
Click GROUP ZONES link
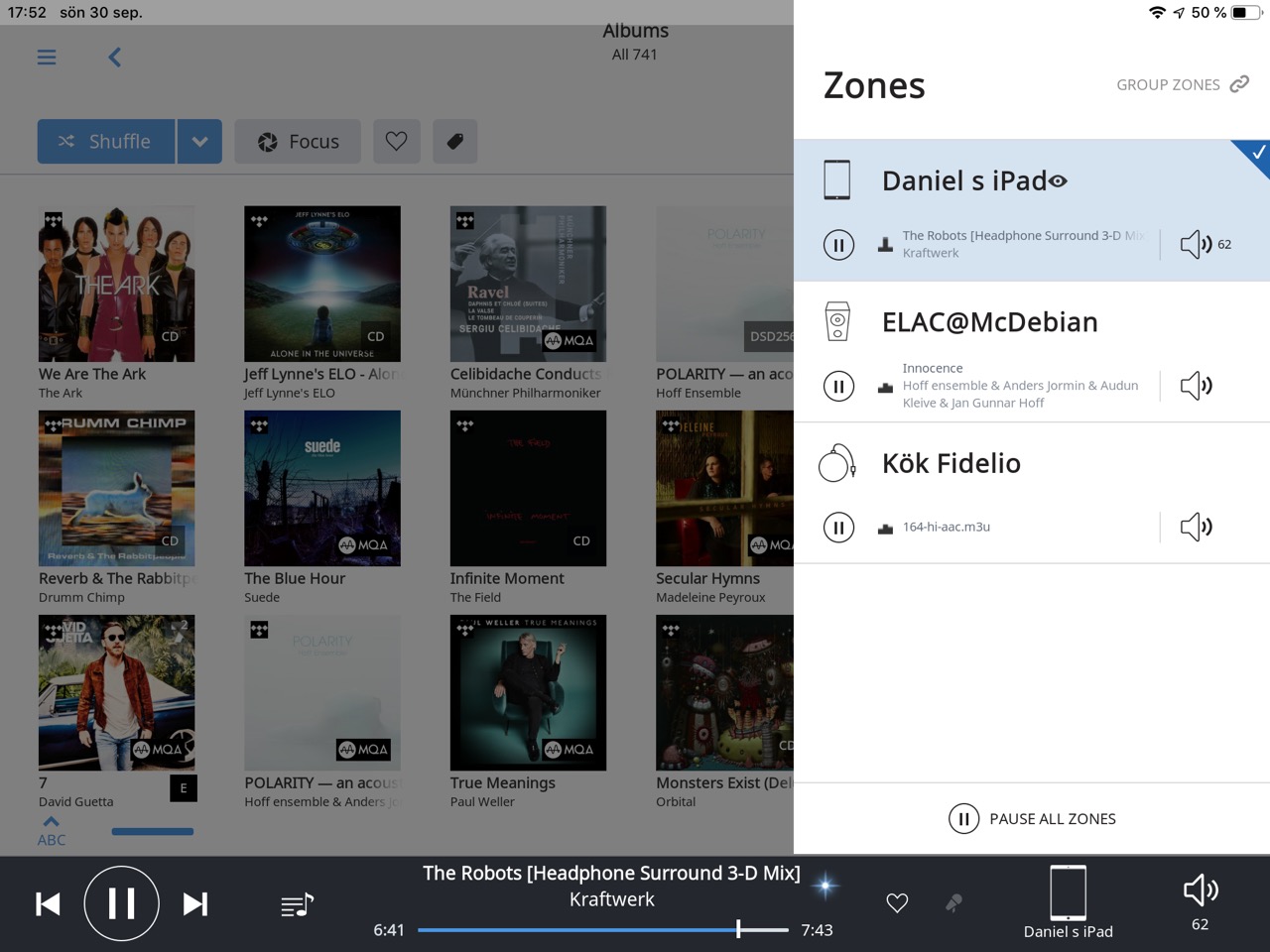point(1182,84)
